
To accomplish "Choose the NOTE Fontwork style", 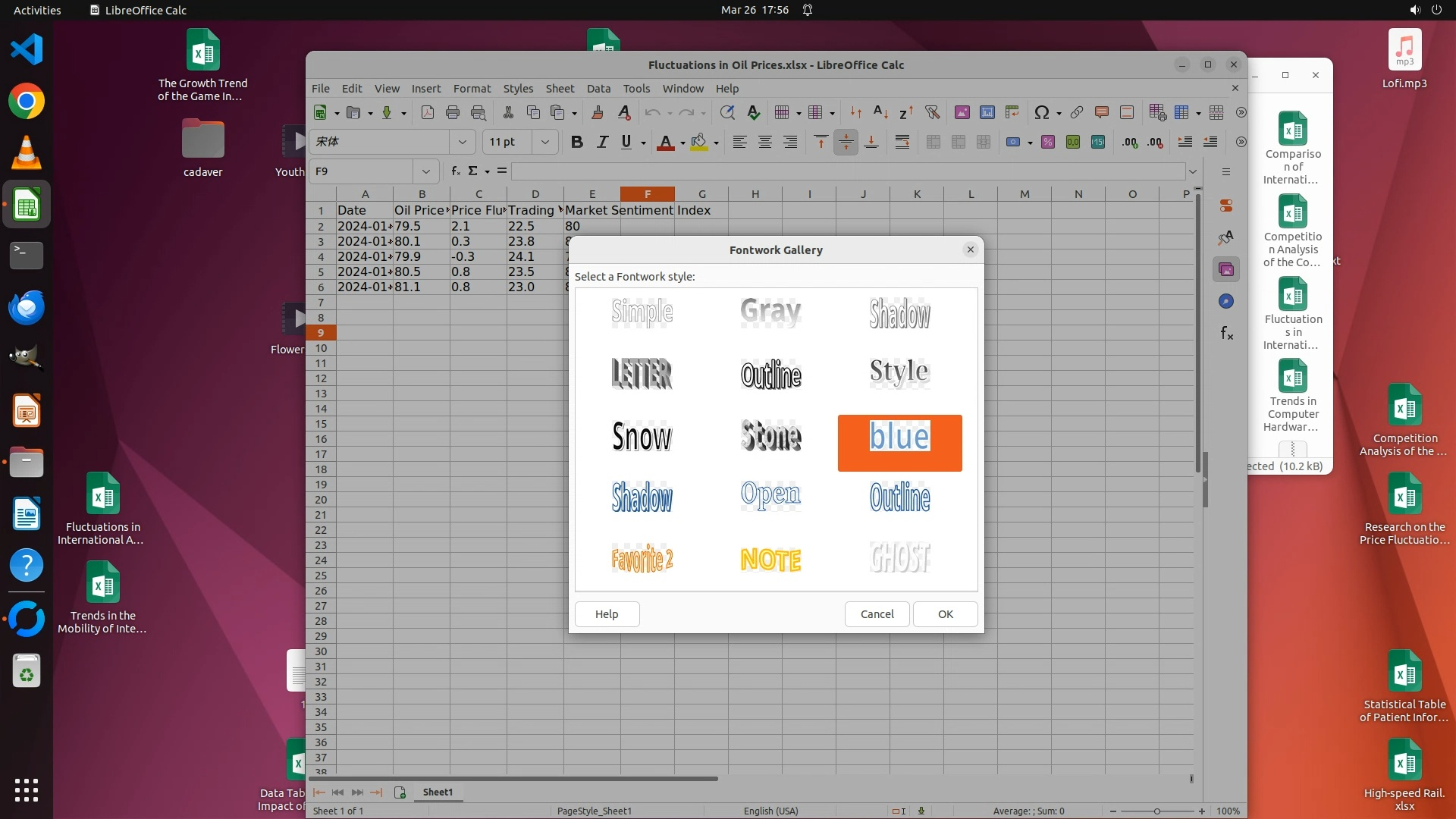I will (770, 560).
